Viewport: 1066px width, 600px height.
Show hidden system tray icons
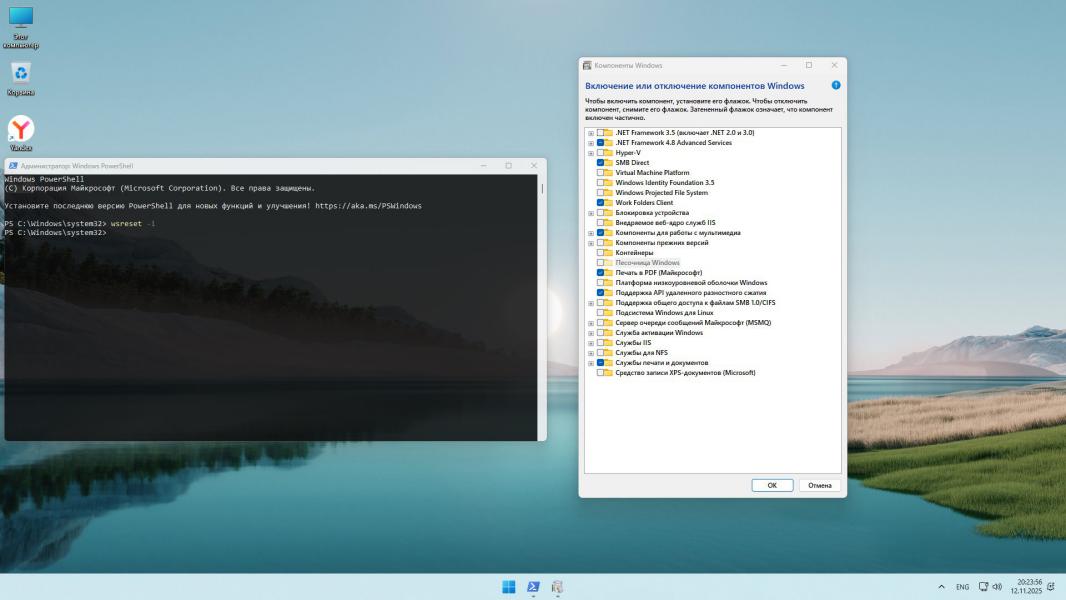coord(941,587)
